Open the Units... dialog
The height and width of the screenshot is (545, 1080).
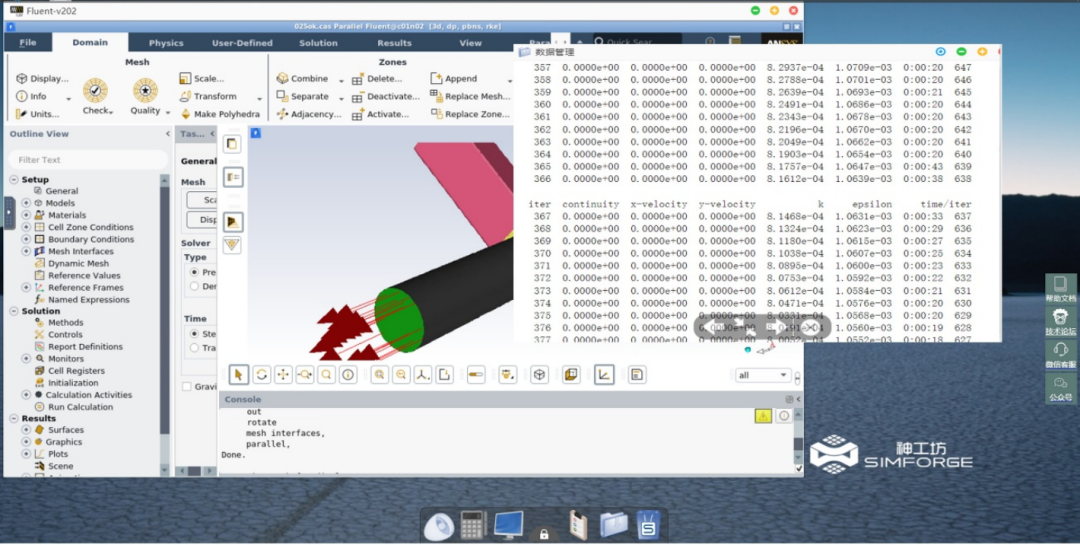click(x=38, y=114)
